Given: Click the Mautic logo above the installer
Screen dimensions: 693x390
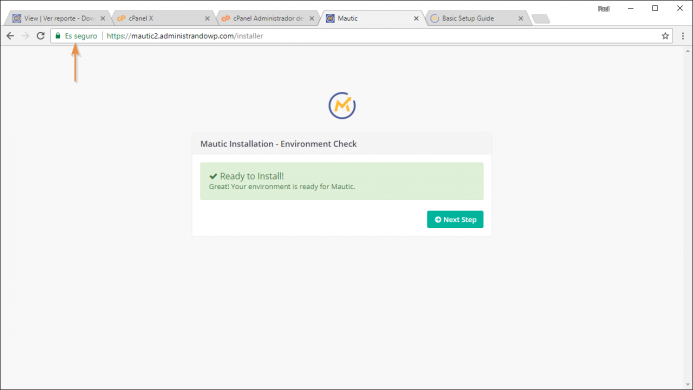Looking at the screenshot, I should pyautogui.click(x=342, y=105).
